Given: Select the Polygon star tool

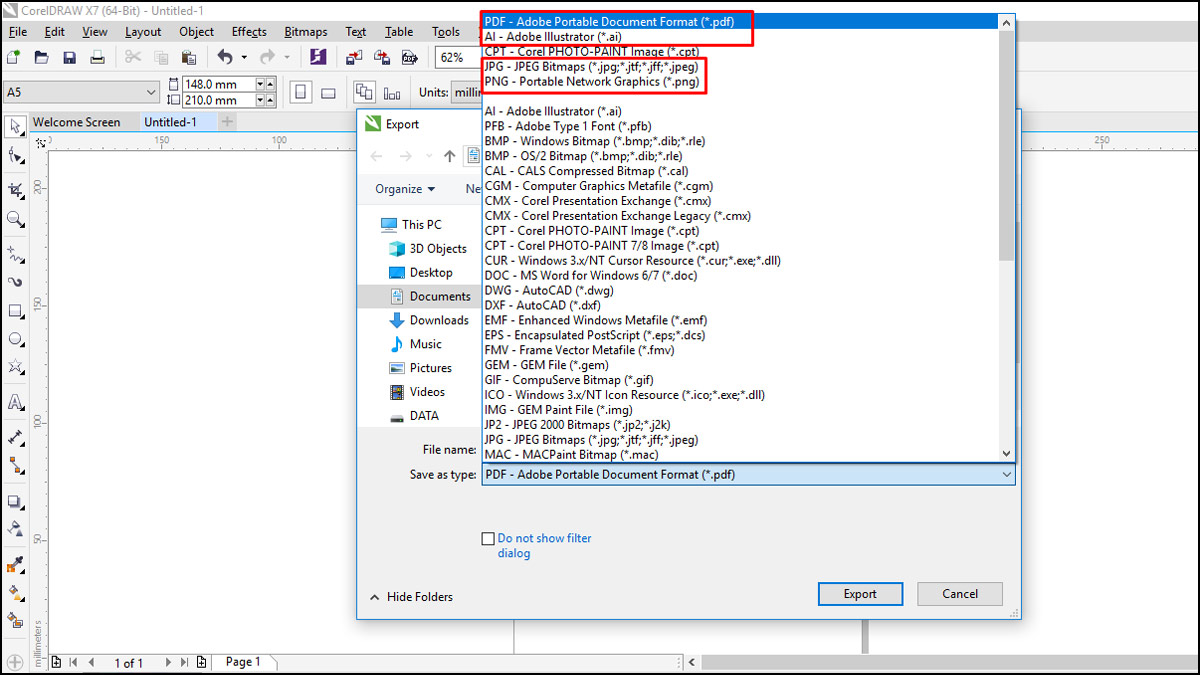Looking at the screenshot, I should coord(15,368).
